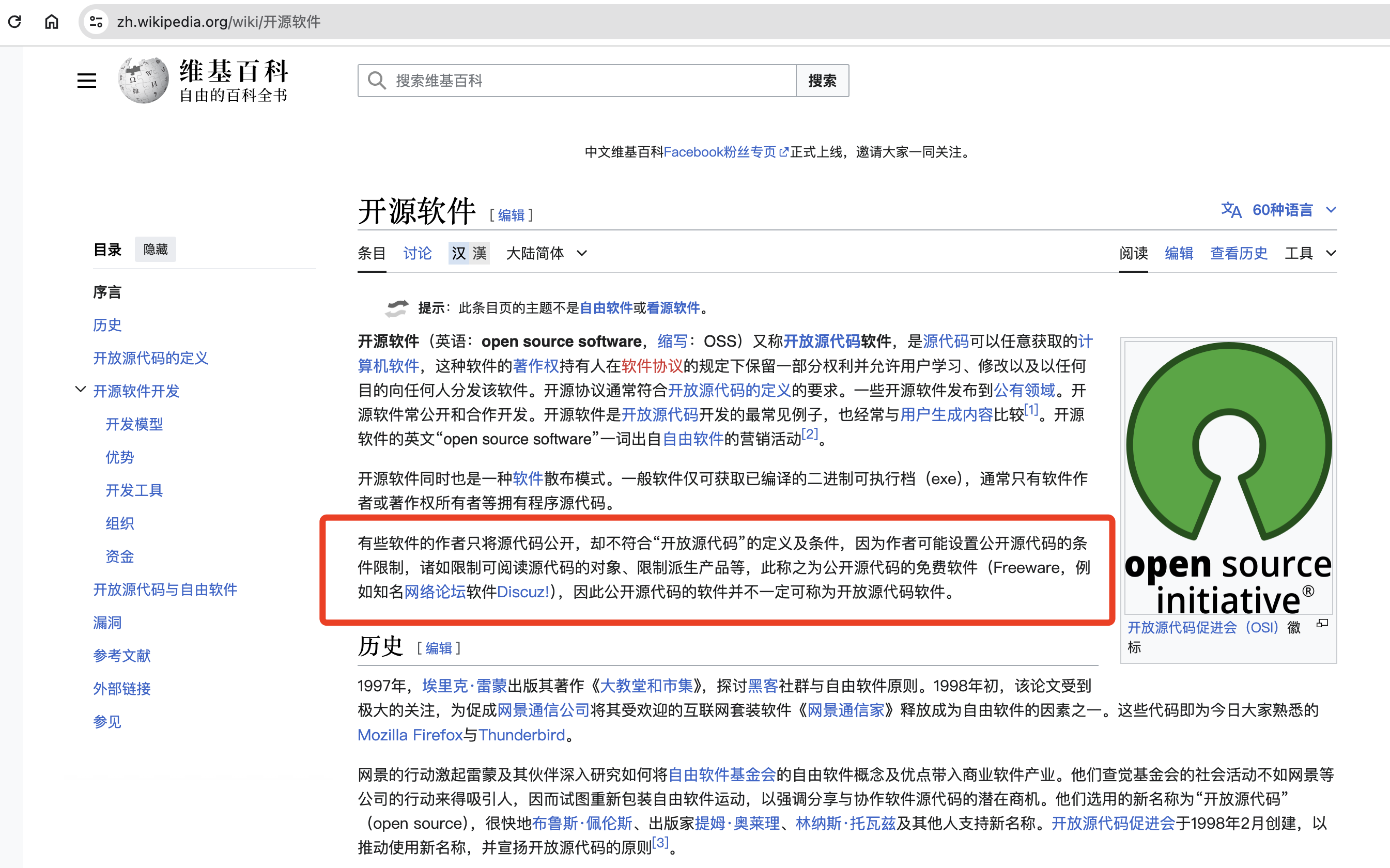Open 查看历史 page history

[1239, 253]
